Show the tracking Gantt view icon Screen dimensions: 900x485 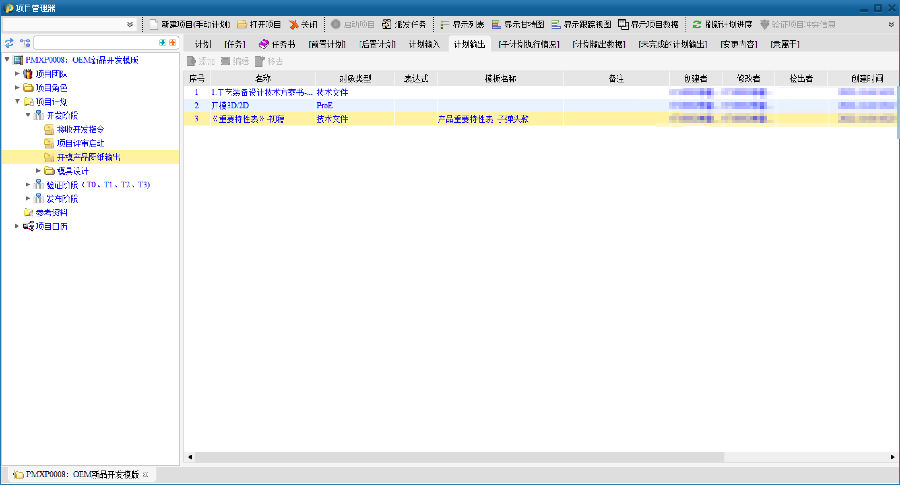(556, 24)
